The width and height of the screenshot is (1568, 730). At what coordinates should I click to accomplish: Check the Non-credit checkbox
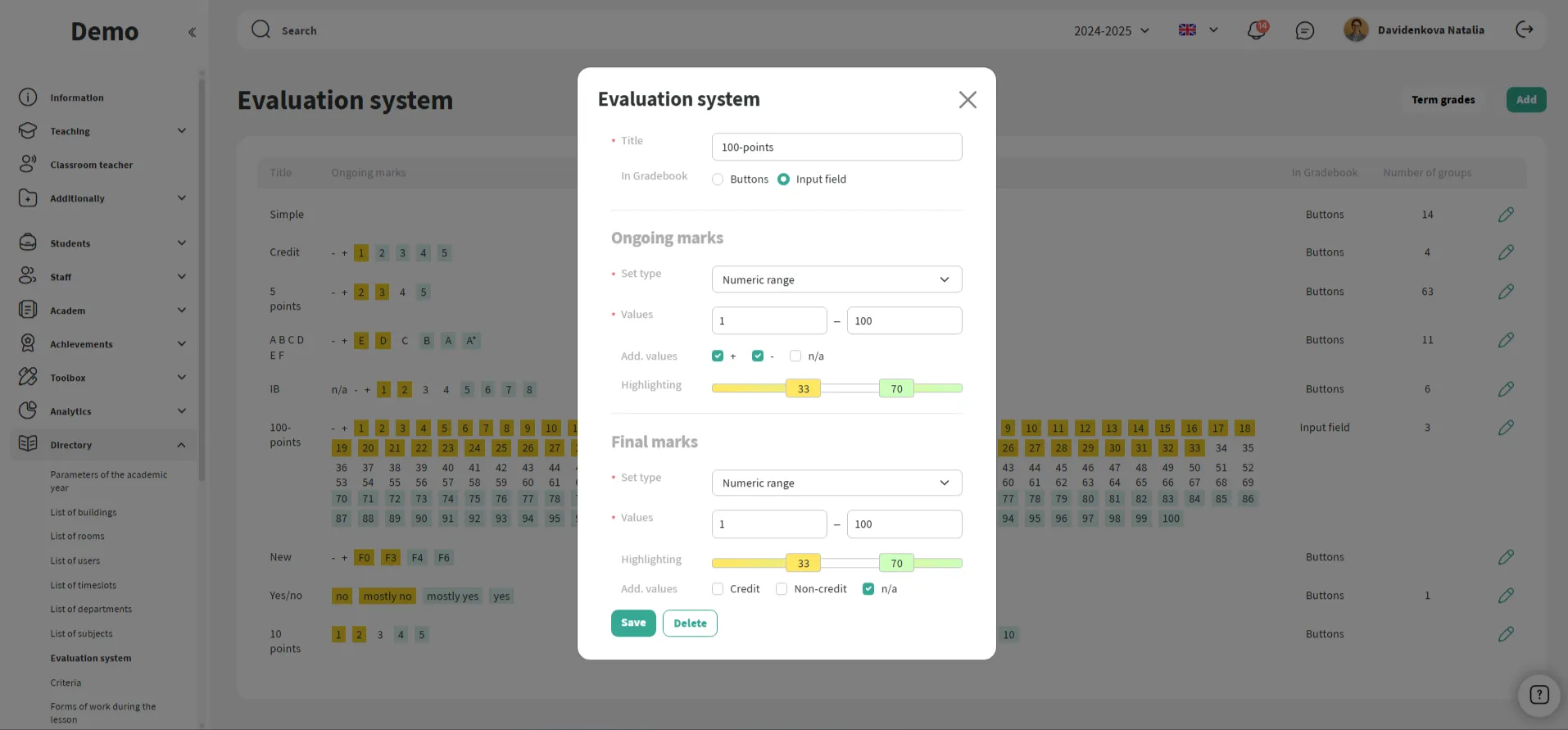tap(782, 589)
